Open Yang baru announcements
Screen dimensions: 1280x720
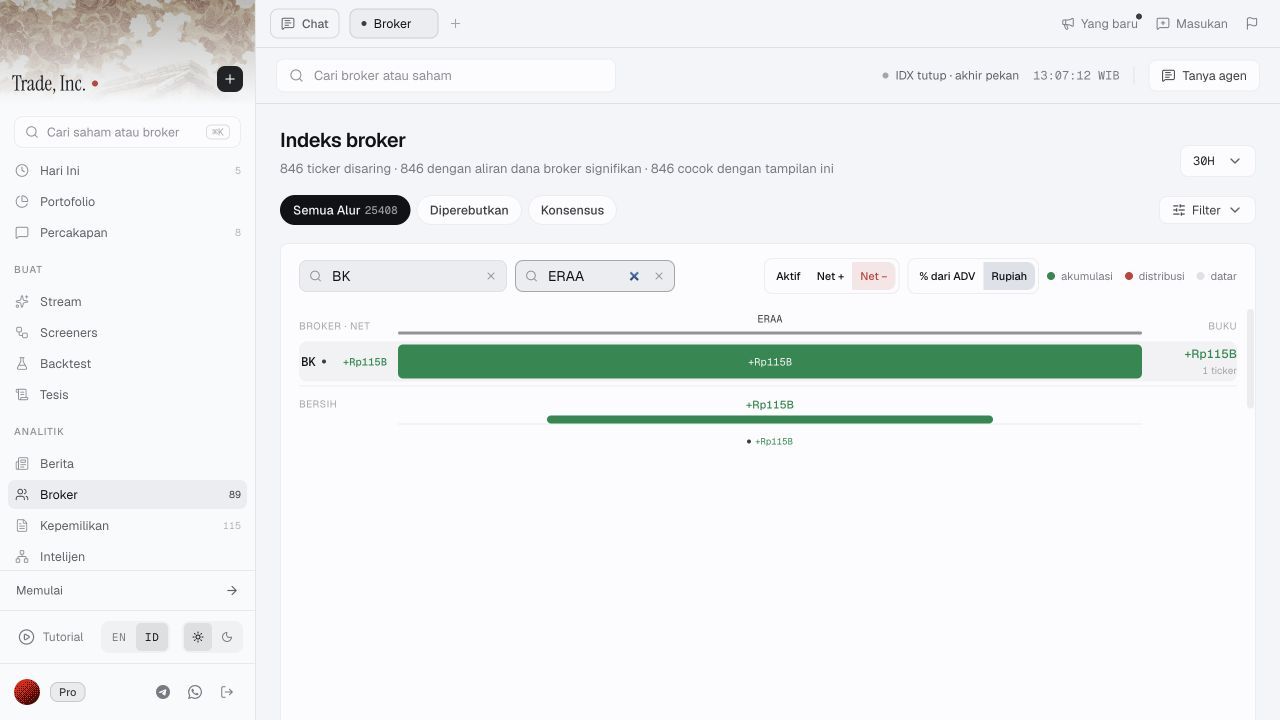(x=1100, y=23)
